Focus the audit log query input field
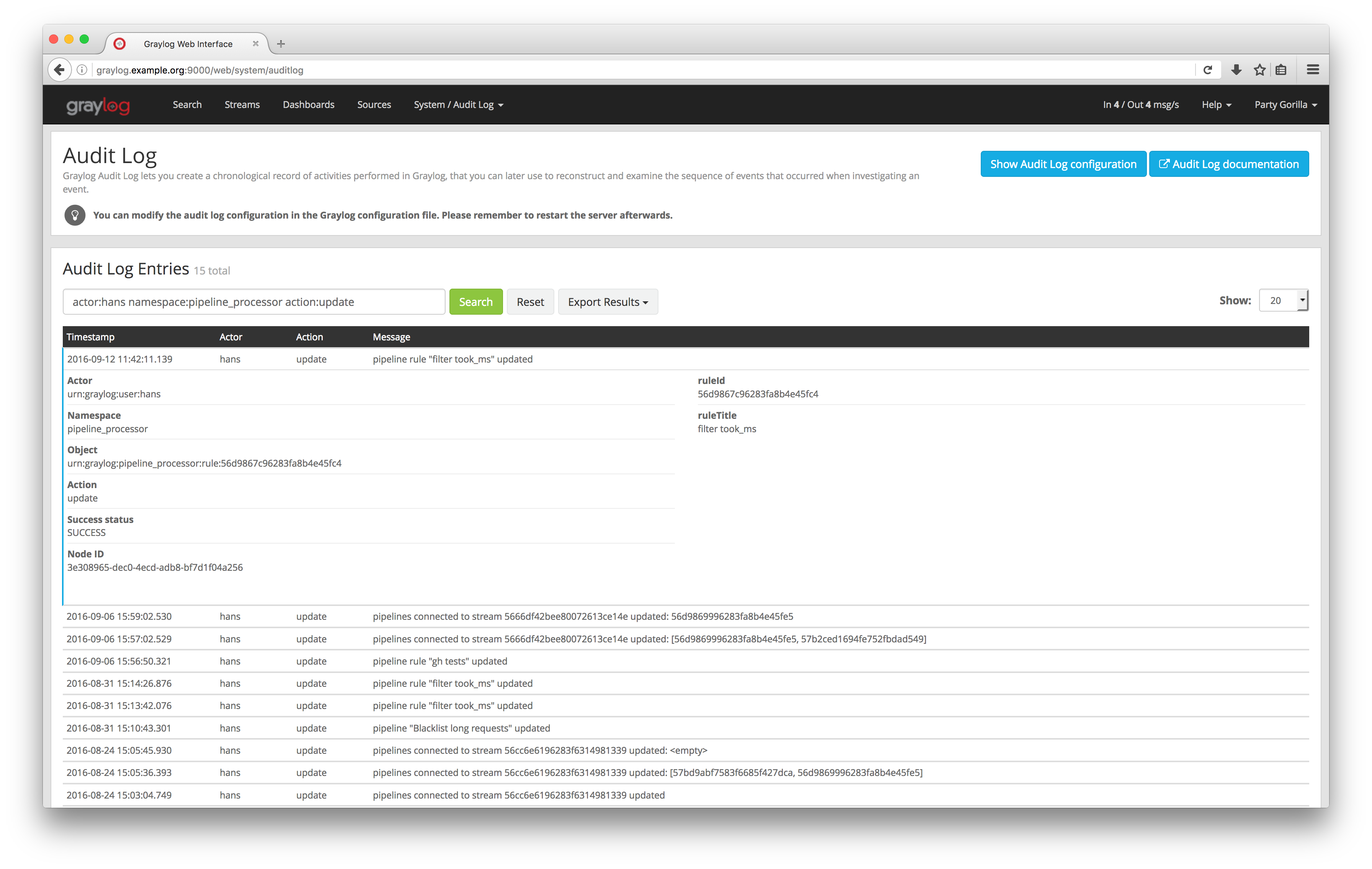Image resolution: width=1372 pixels, height=869 pixels. (x=254, y=302)
